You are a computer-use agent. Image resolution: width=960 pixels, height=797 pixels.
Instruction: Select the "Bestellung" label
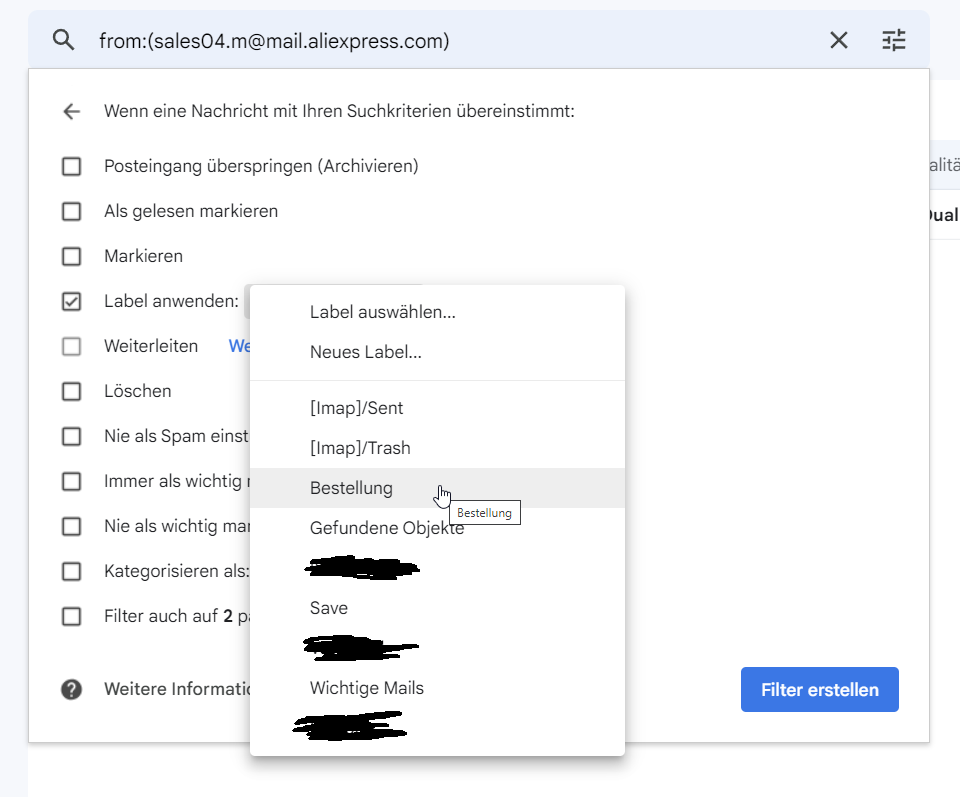click(x=352, y=488)
